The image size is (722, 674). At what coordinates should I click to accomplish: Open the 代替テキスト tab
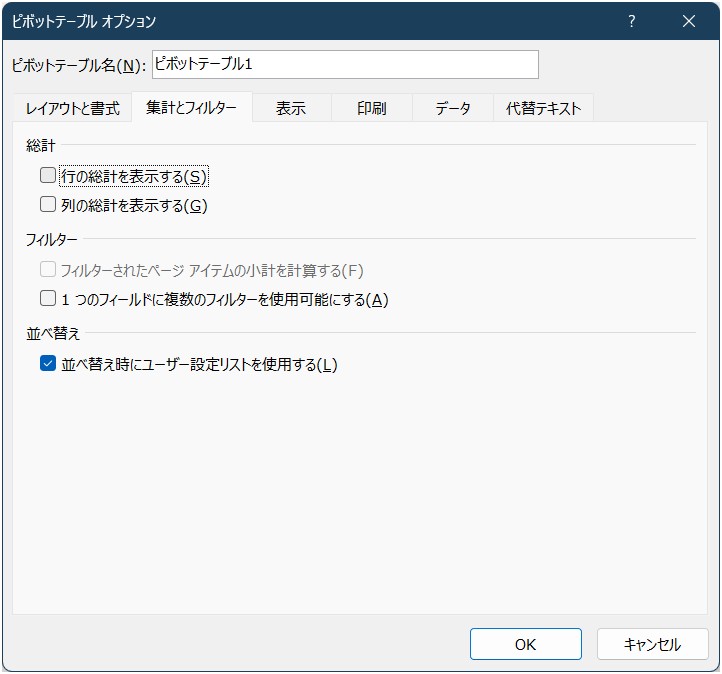(543, 109)
